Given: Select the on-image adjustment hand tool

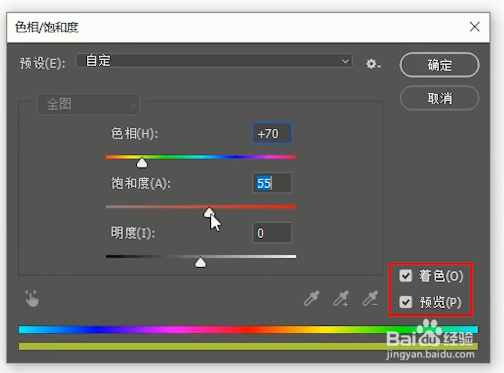Looking at the screenshot, I should [32, 298].
